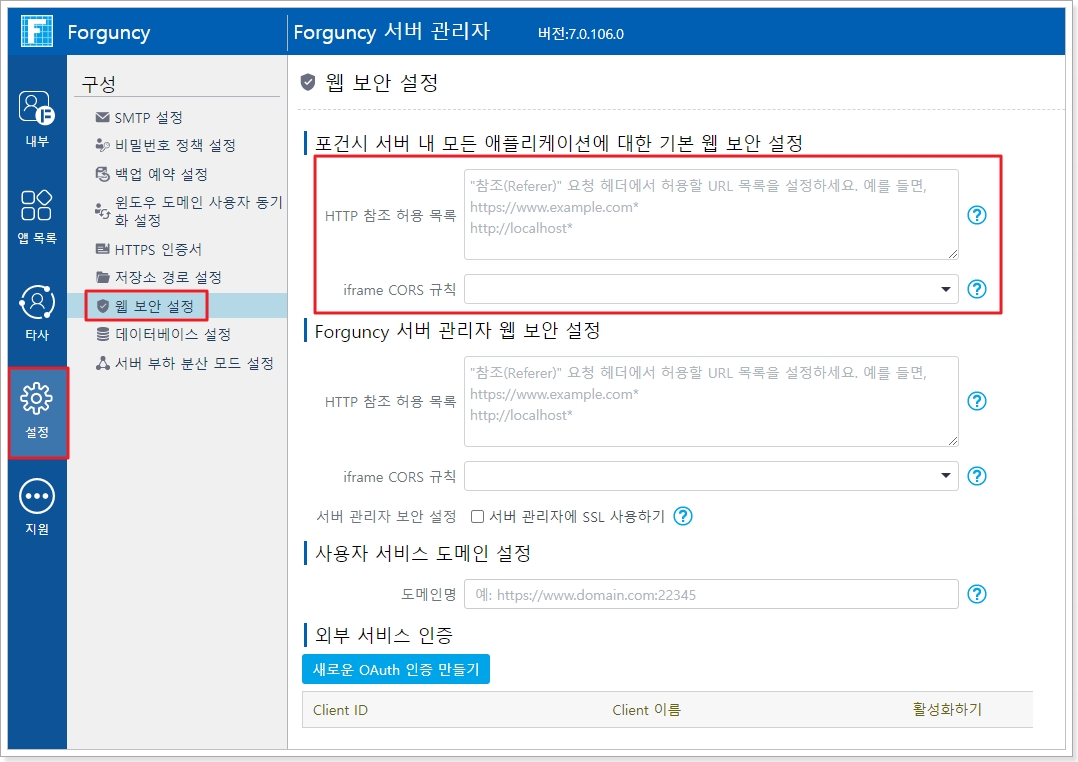The image size is (1078, 762).
Task: Click the 도메인명 input field
Action: click(711, 594)
